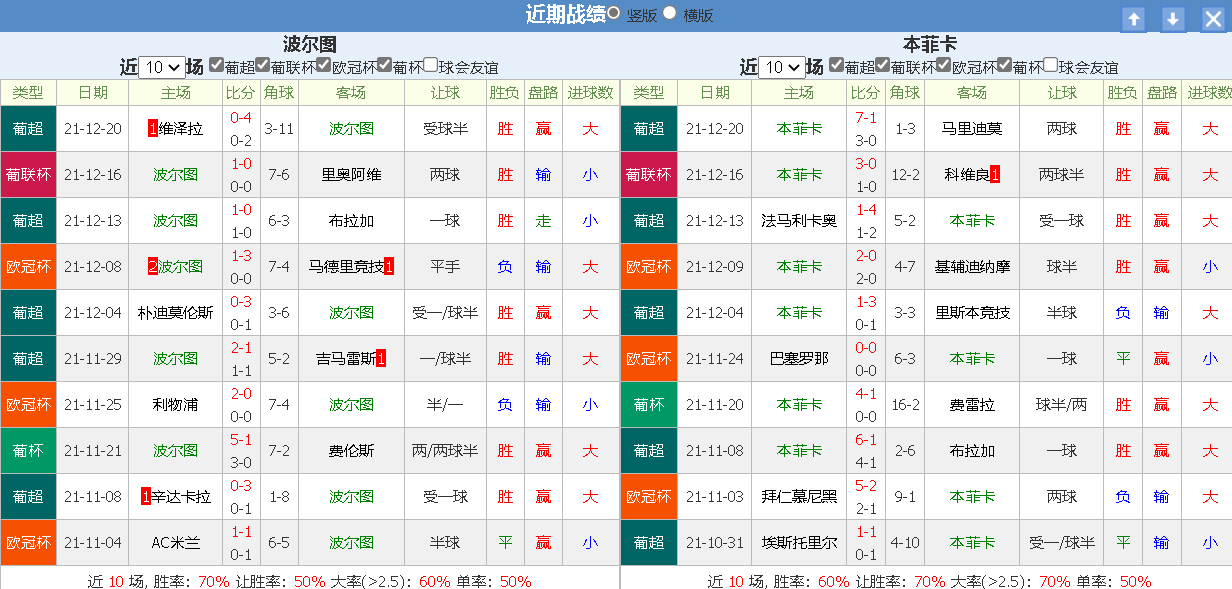Image resolution: width=1232 pixels, height=589 pixels.
Task: Open 费伦斯 team link
Action: (351, 451)
